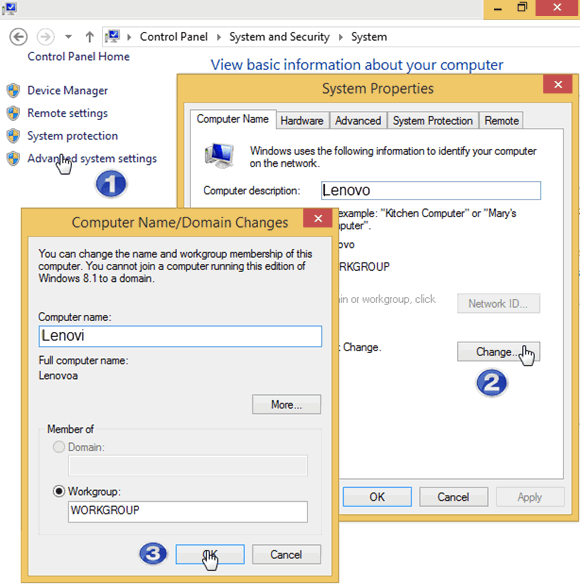Open Control Panel breadcrumb
The height and width of the screenshot is (585, 580).
pyautogui.click(x=174, y=37)
